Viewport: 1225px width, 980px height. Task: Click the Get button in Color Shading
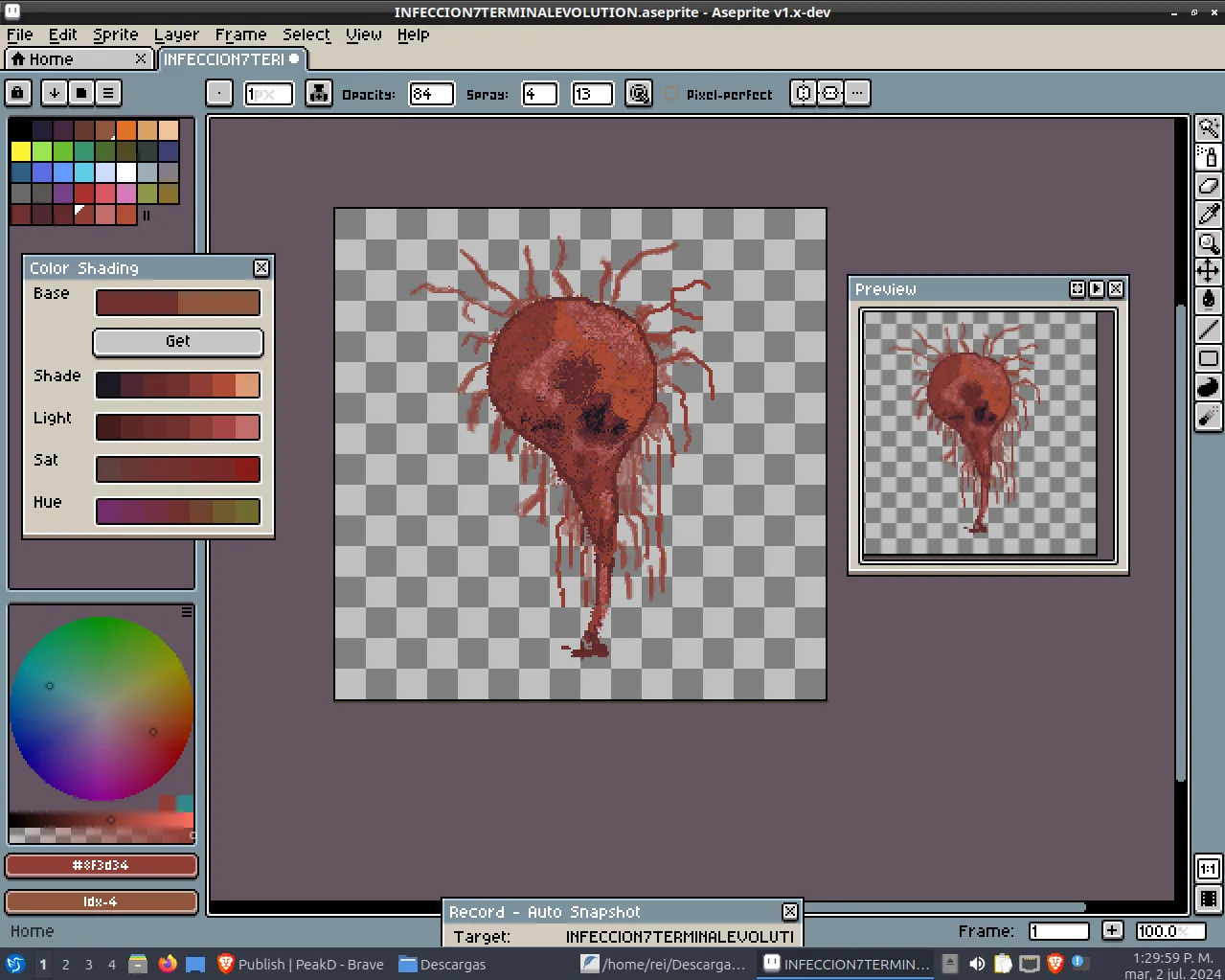178,342
